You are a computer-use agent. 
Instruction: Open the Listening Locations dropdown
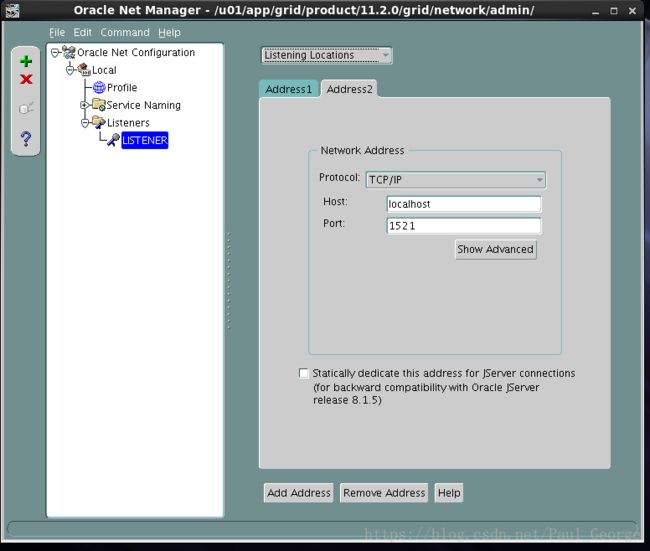326,55
